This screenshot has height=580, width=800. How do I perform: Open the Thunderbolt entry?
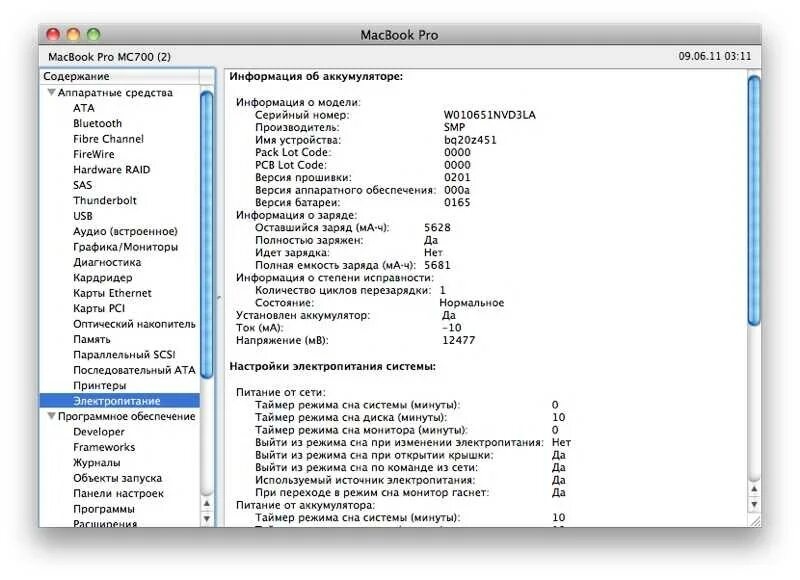(105, 200)
